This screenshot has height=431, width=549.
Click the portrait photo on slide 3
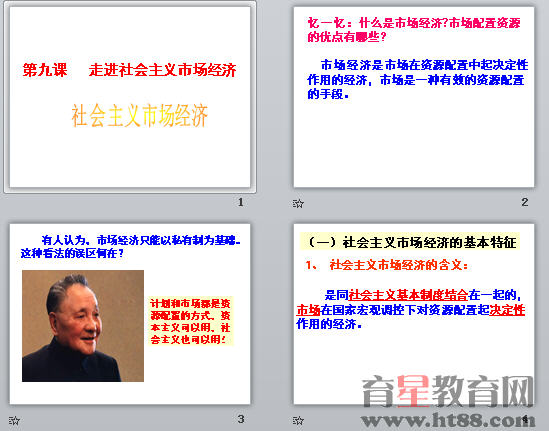click(83, 326)
